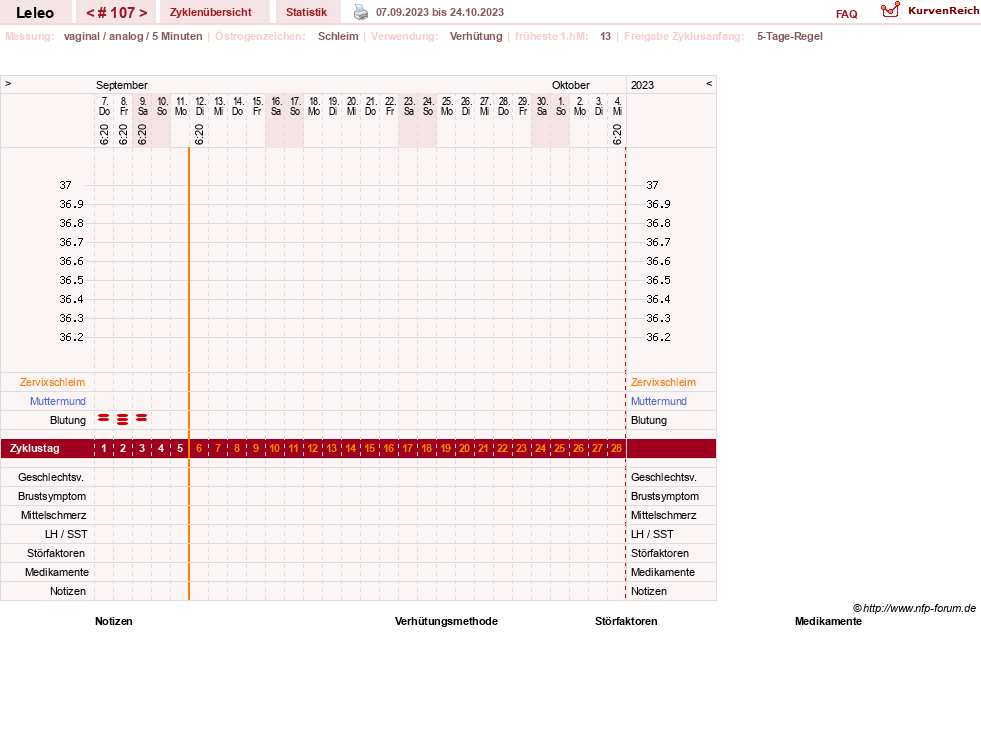Screen dimensions: 981x740
Task: Open the Statistik tab
Action: point(307,12)
